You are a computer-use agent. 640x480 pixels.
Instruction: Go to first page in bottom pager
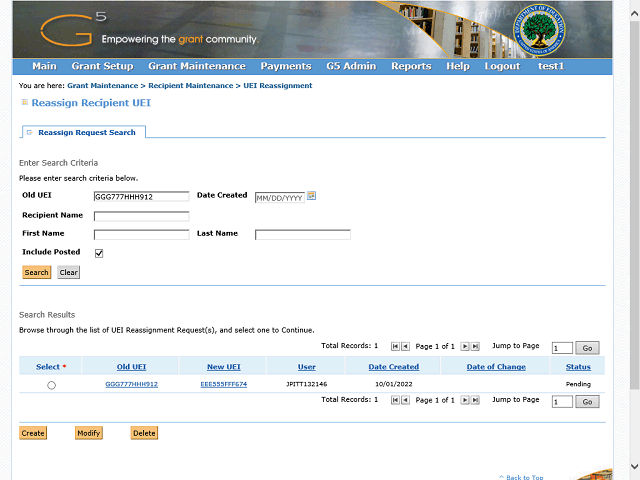[x=395, y=400]
